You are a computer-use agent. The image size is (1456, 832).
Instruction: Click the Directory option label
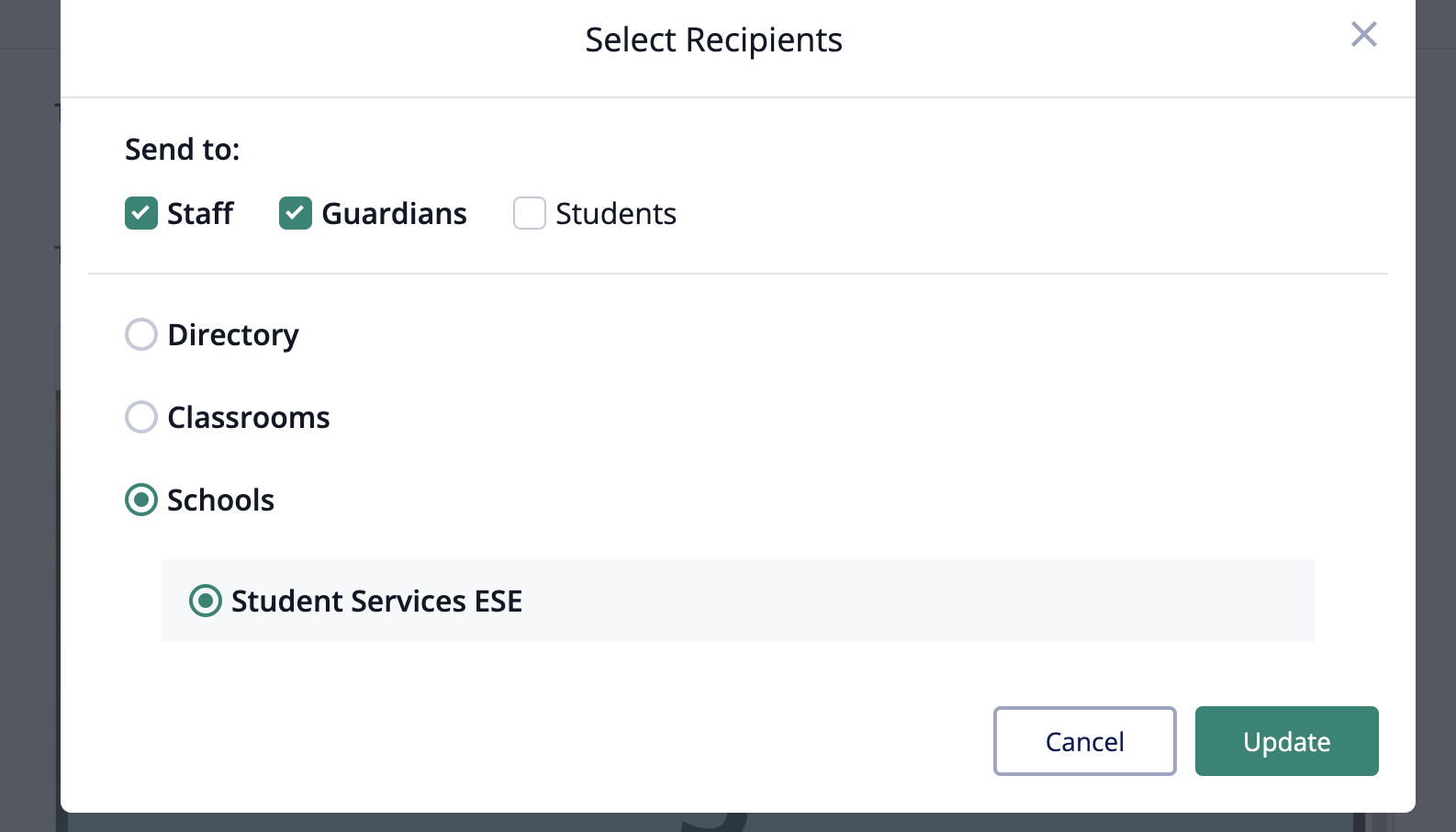click(x=233, y=334)
